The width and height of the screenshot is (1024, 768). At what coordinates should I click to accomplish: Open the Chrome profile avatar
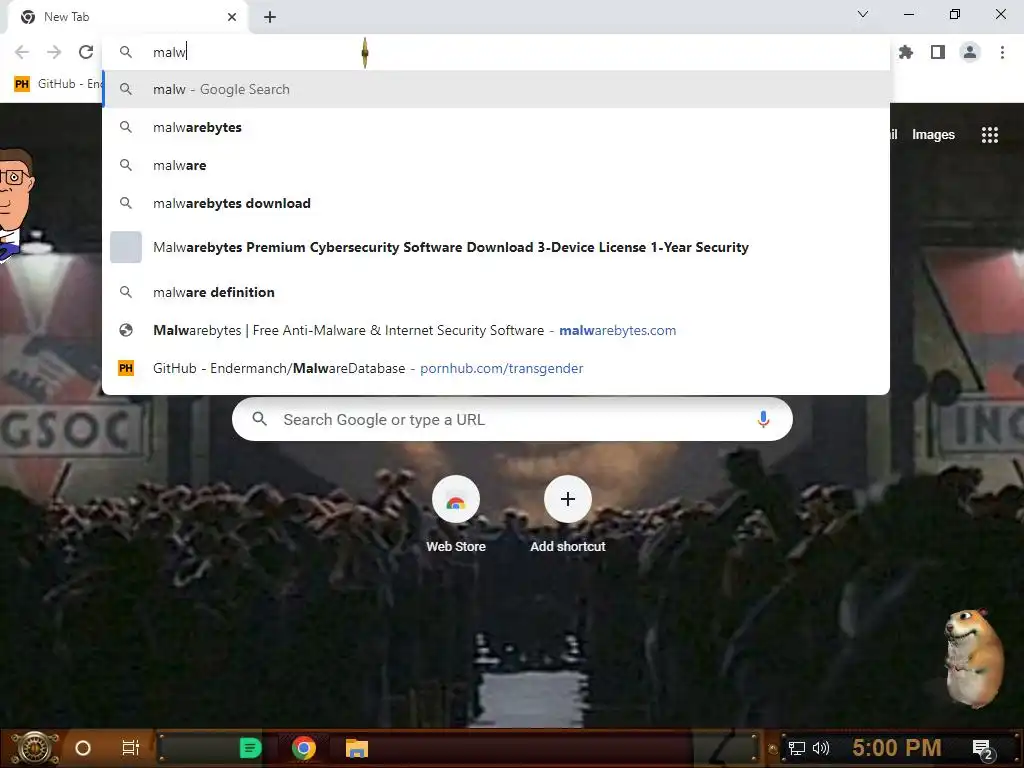pos(970,52)
